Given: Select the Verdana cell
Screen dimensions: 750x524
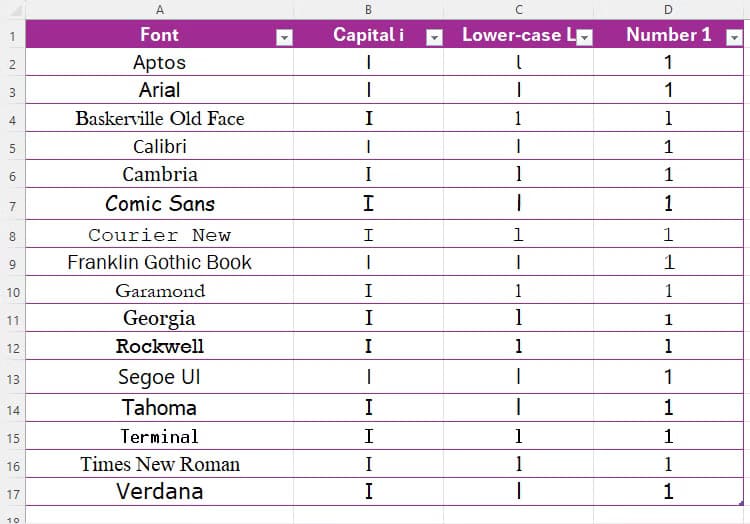Looking at the screenshot, I should 159,491.
